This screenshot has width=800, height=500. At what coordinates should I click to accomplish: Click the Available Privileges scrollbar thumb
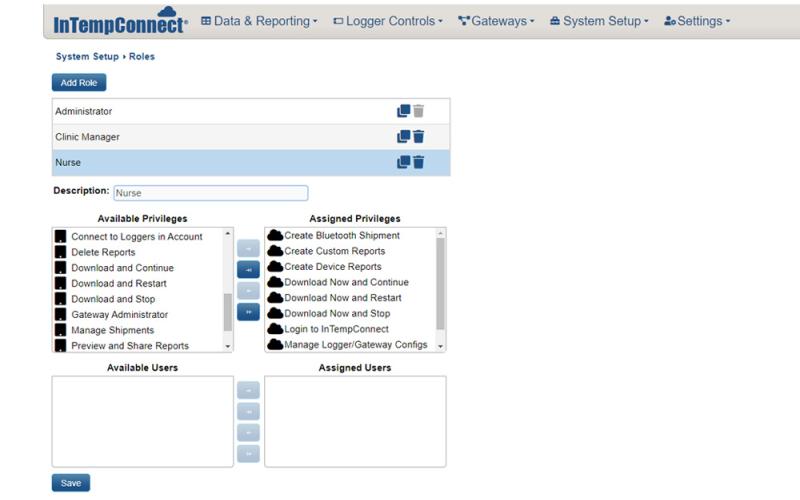228,312
